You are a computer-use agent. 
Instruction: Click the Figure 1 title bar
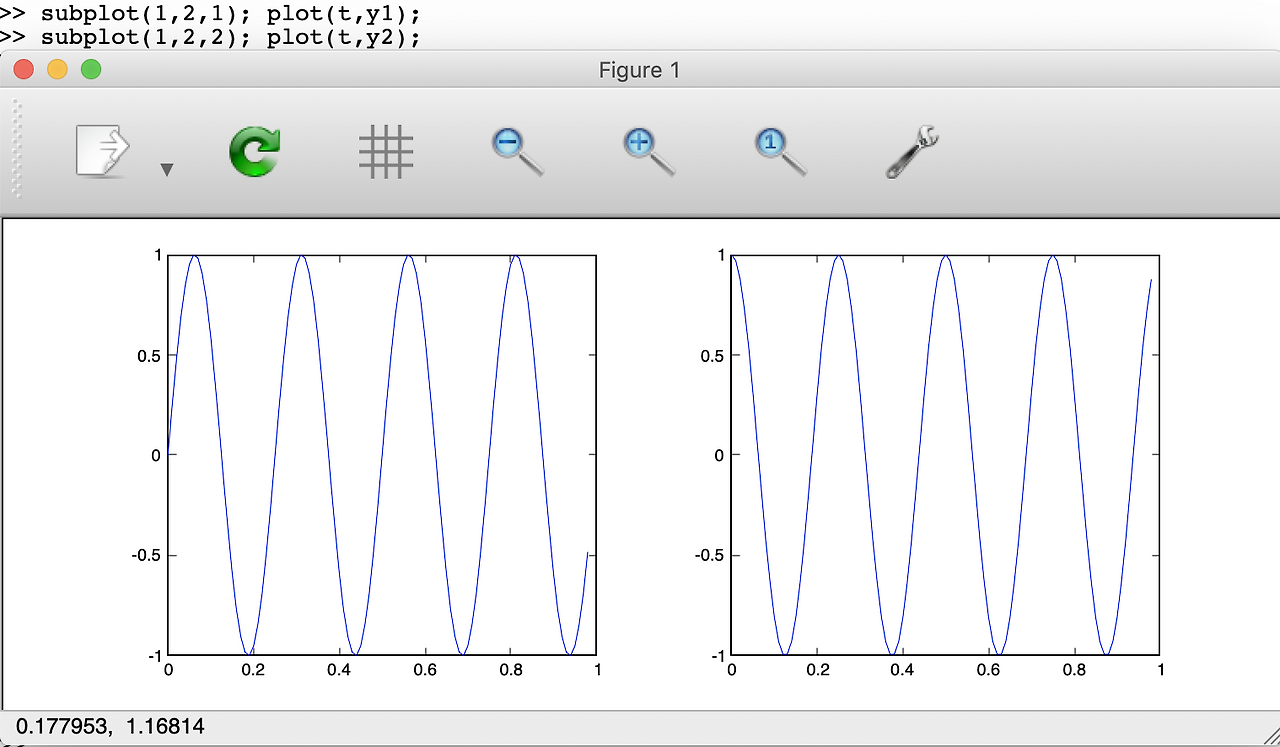point(640,70)
